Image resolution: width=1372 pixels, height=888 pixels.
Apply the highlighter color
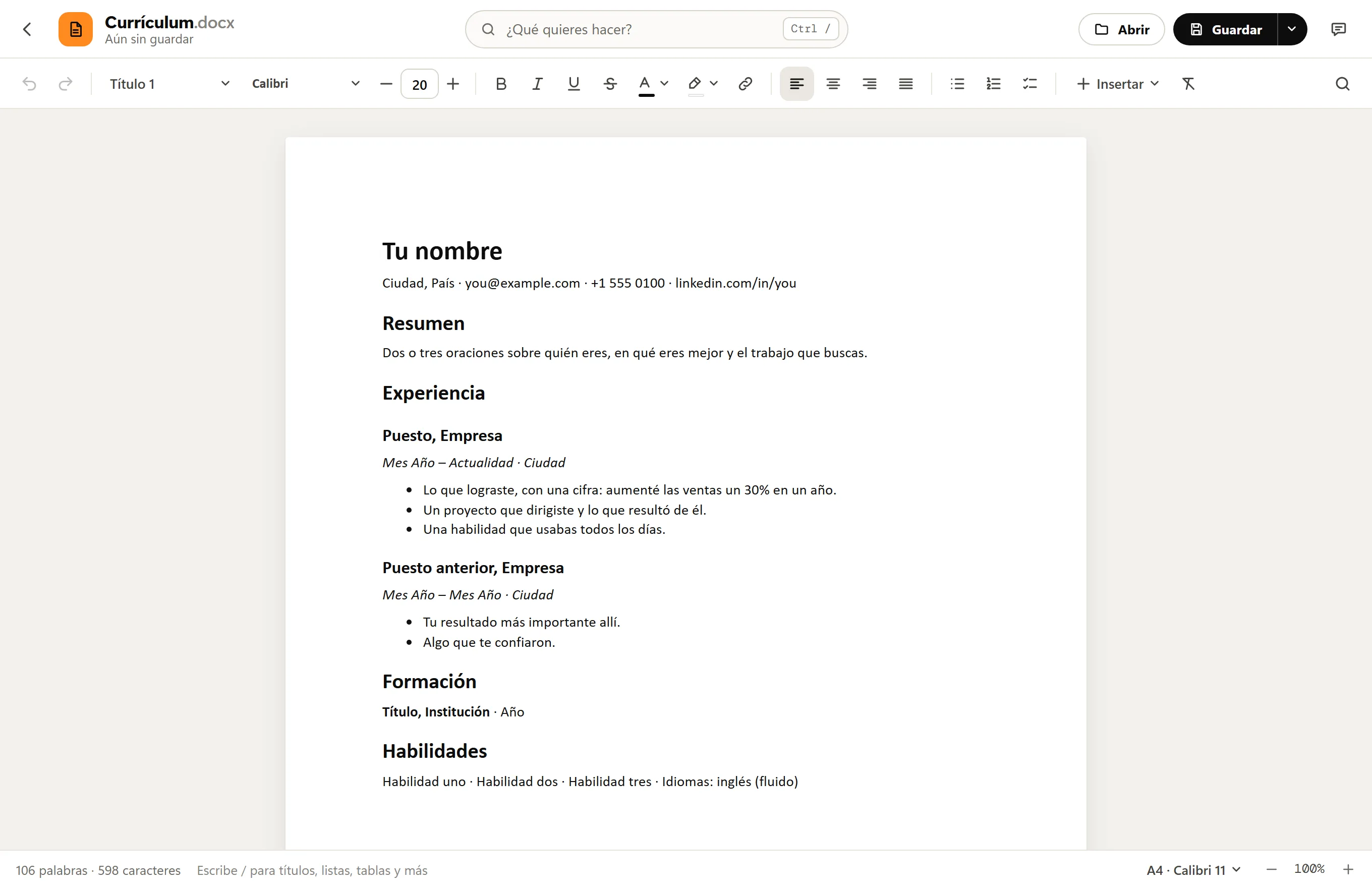(x=695, y=84)
